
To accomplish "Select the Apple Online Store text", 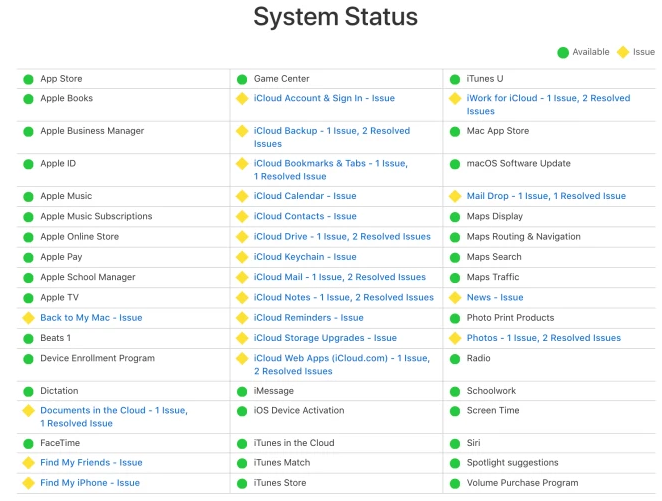I will (79, 237).
